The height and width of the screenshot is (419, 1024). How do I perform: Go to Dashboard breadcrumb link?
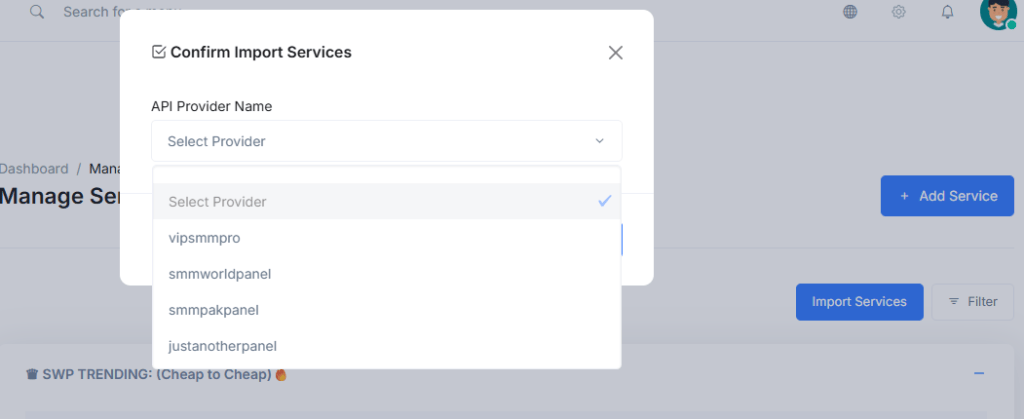pyautogui.click(x=34, y=169)
